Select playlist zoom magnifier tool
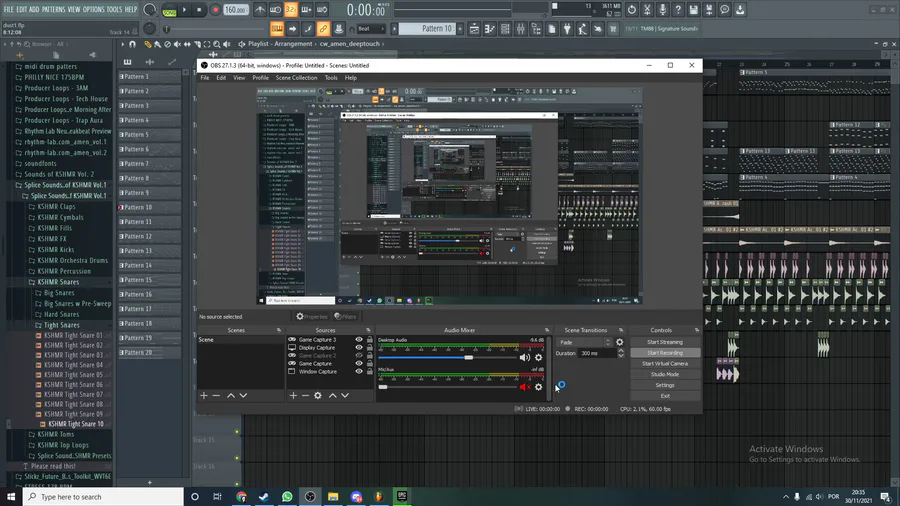The image size is (900, 506). click(x=217, y=44)
